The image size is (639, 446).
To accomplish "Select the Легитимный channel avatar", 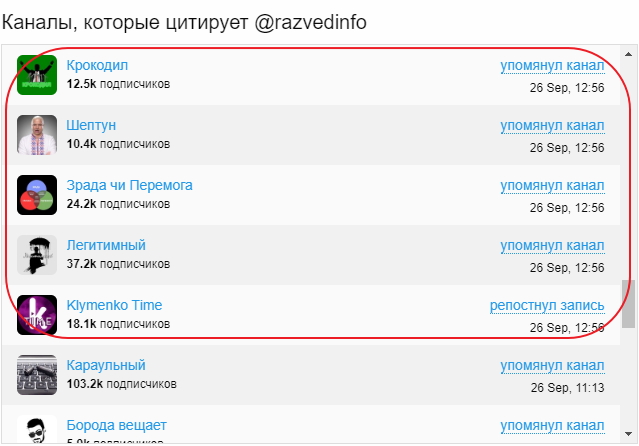I will click(x=37, y=255).
